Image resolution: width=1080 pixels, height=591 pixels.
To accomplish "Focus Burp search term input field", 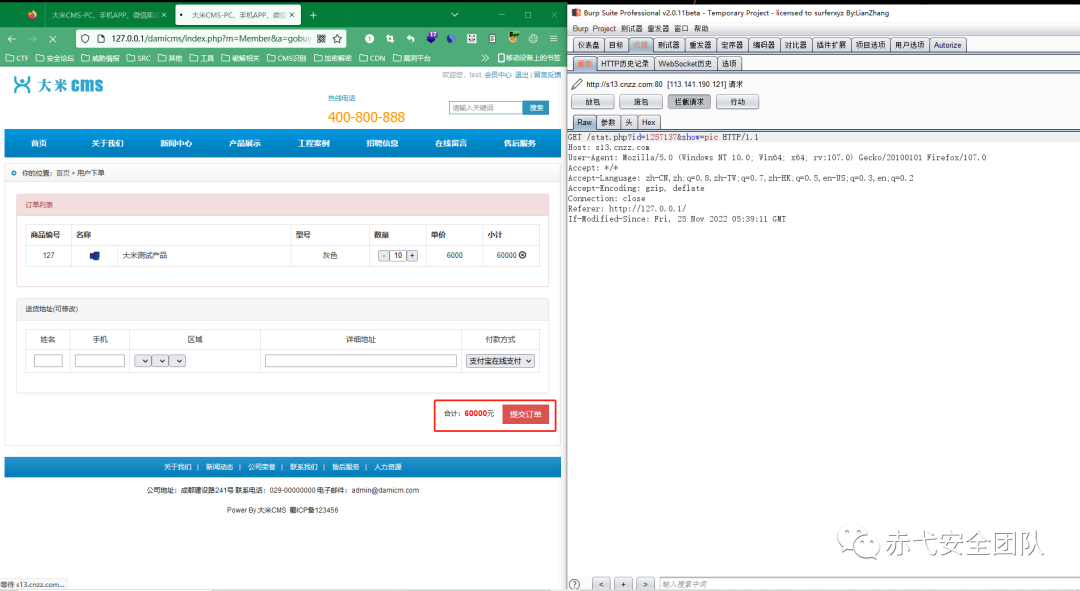I will coord(868,584).
